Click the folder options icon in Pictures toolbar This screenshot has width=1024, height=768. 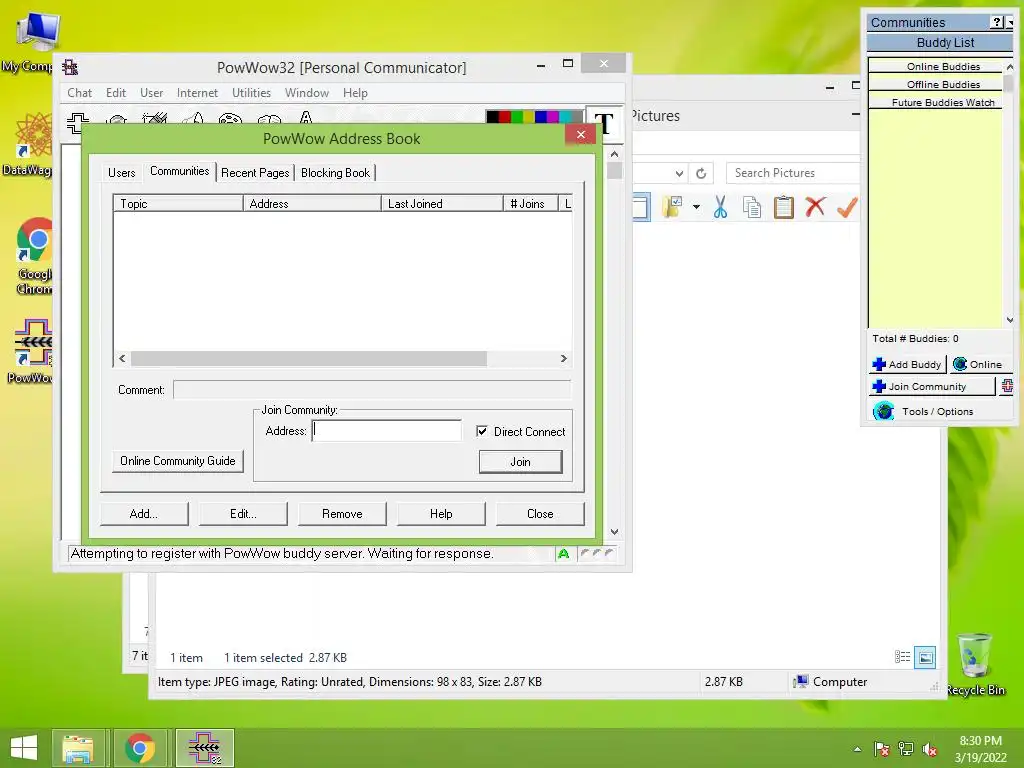pyautogui.click(x=672, y=208)
